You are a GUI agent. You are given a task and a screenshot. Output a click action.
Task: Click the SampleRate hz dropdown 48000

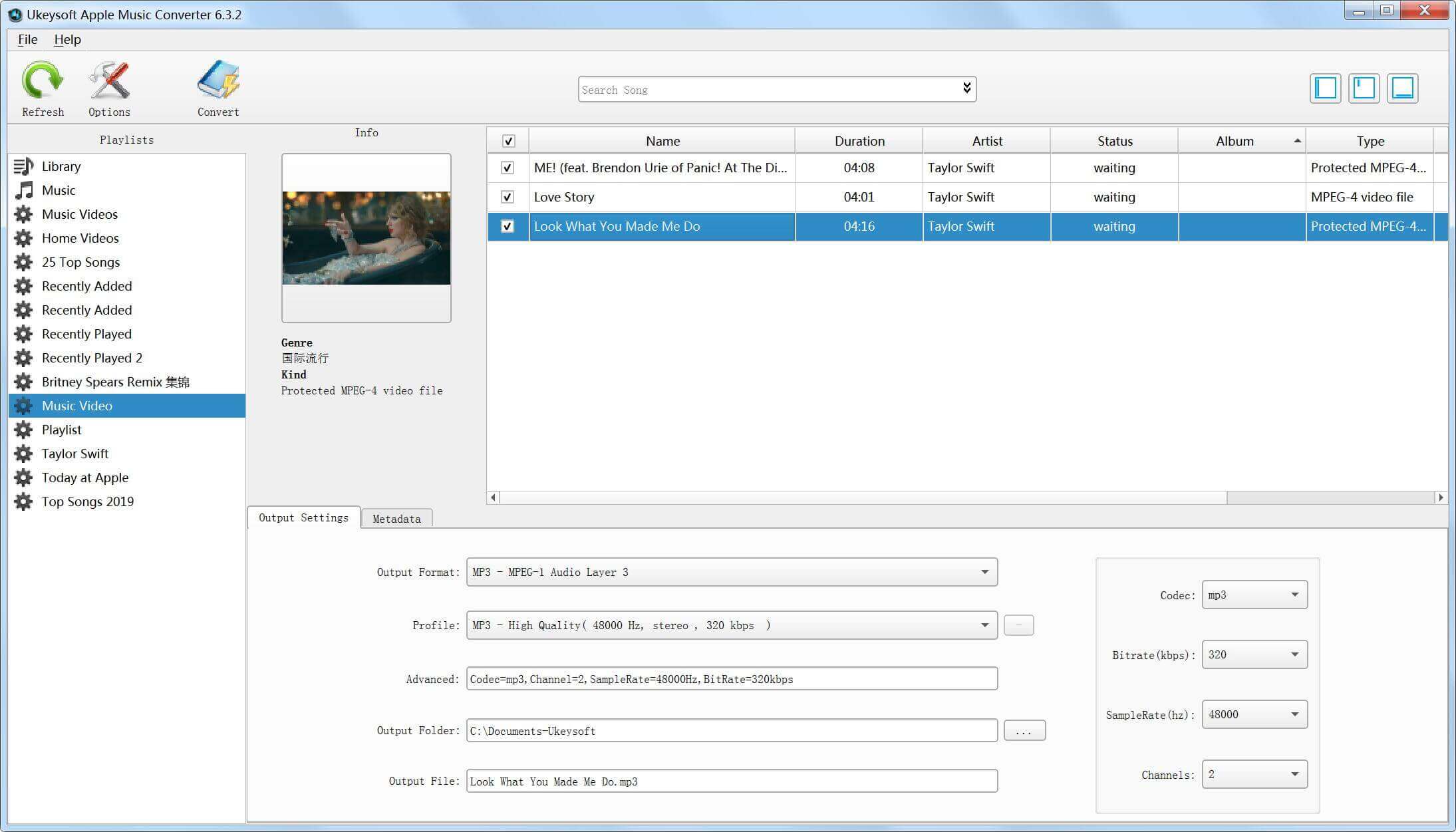(1253, 714)
